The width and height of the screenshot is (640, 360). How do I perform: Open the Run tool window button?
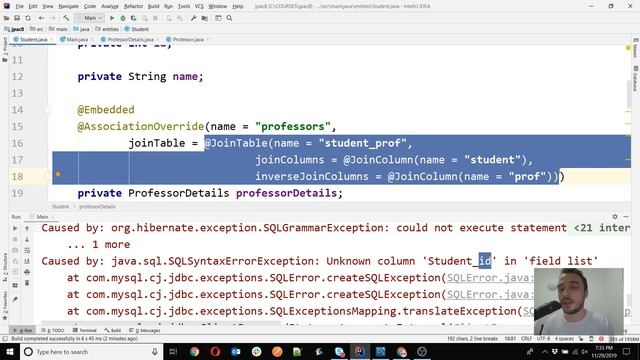point(23,330)
